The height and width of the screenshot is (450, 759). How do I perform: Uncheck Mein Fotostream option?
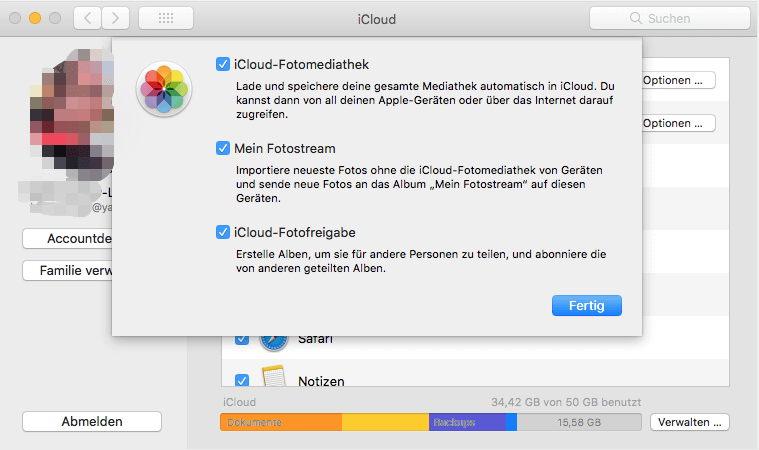[x=222, y=148]
